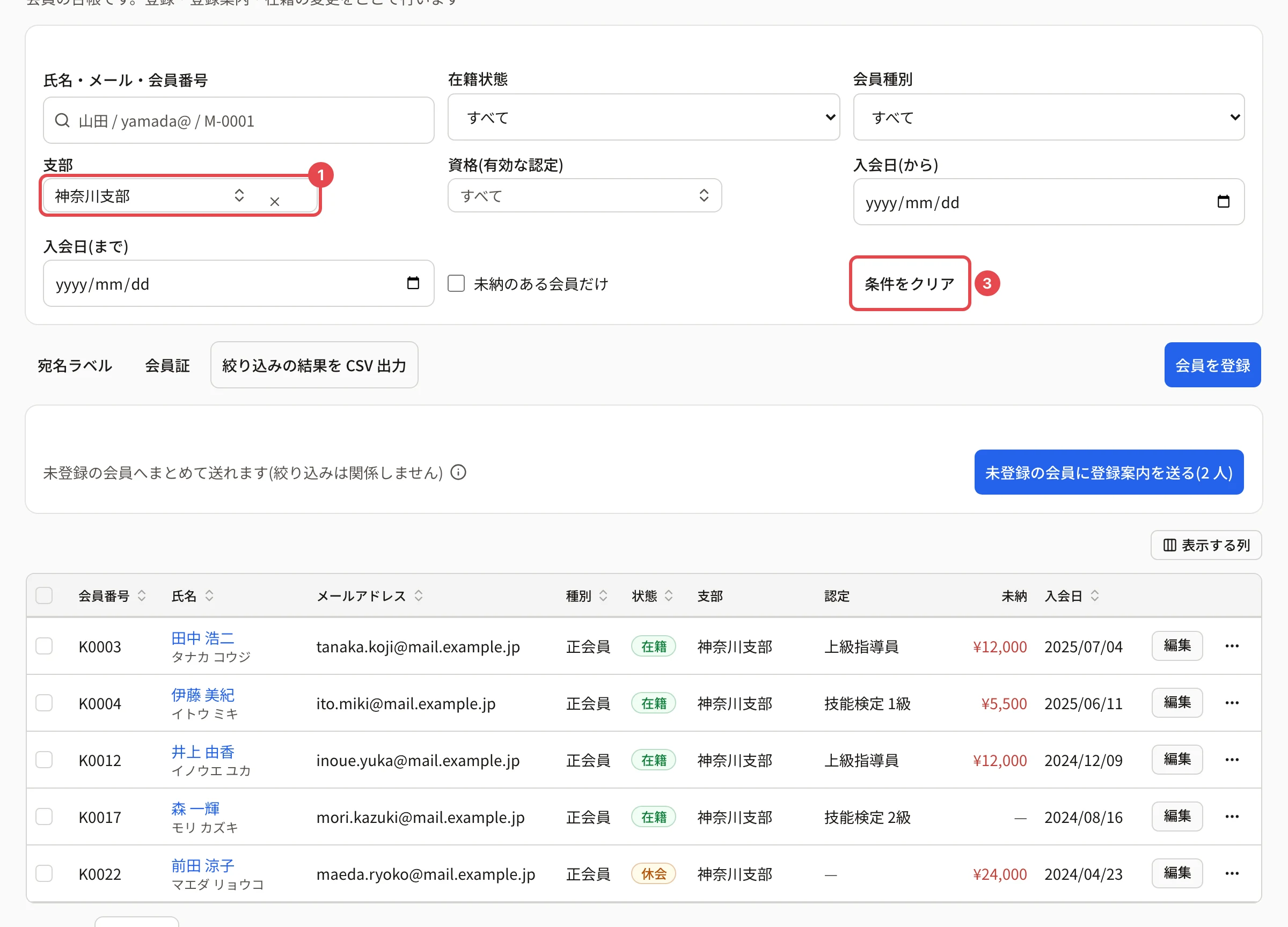1288x927 pixels.
Task: Click the 会員証 action
Action: coord(167,365)
